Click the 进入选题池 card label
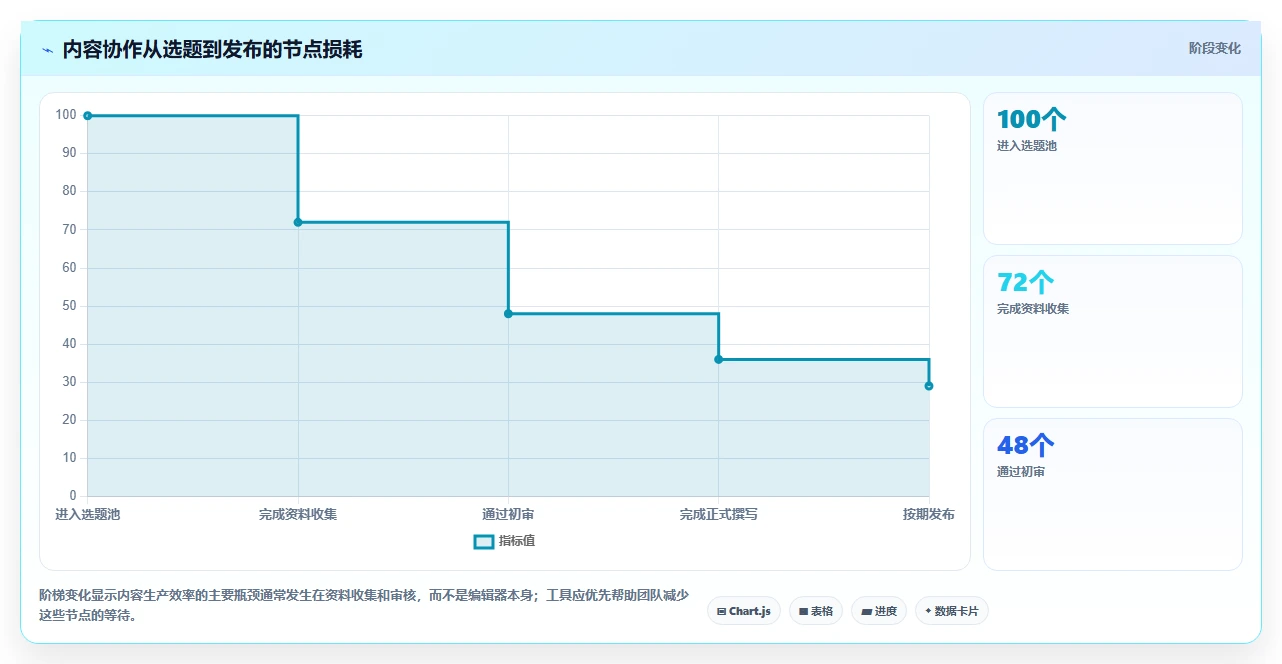 pos(1027,146)
